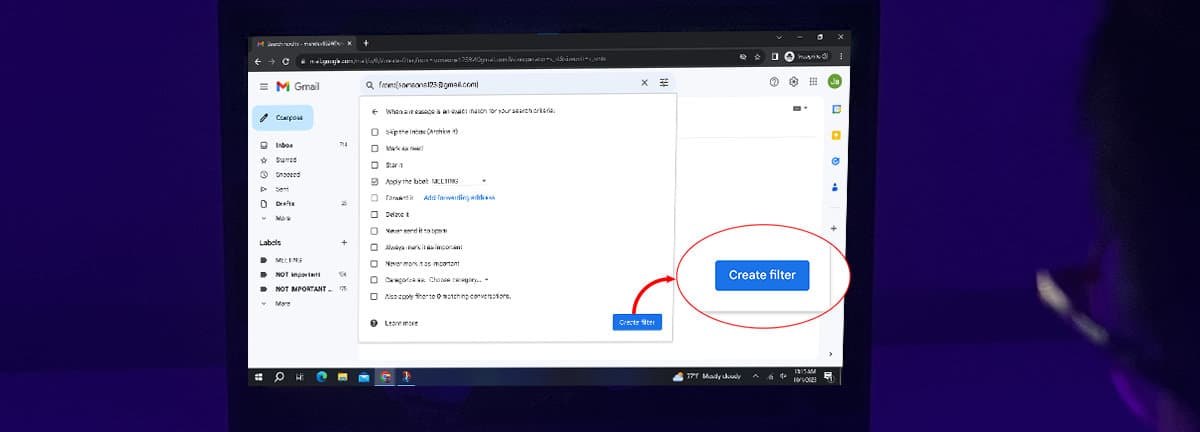Screen dimensions: 1200x432
Task: Check the Skip the Inbox checkbox
Action: (375, 132)
